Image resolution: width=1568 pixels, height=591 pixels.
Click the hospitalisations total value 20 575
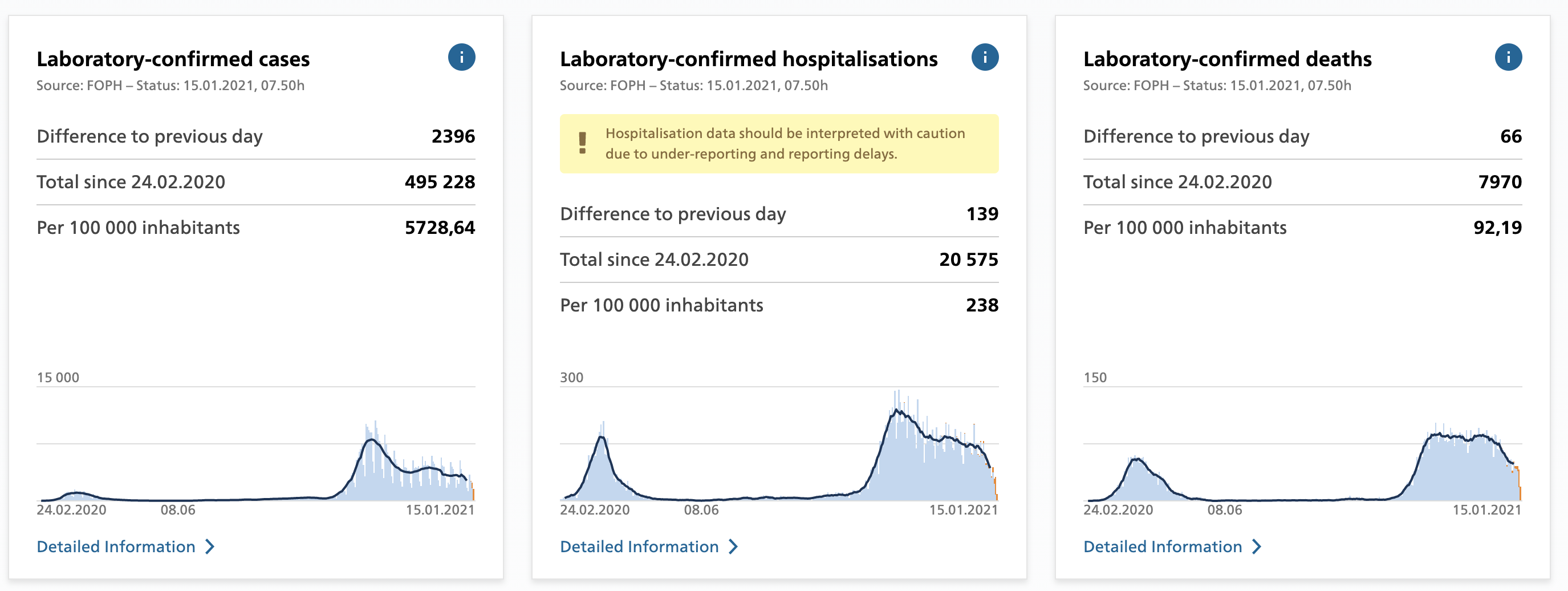pos(968,260)
